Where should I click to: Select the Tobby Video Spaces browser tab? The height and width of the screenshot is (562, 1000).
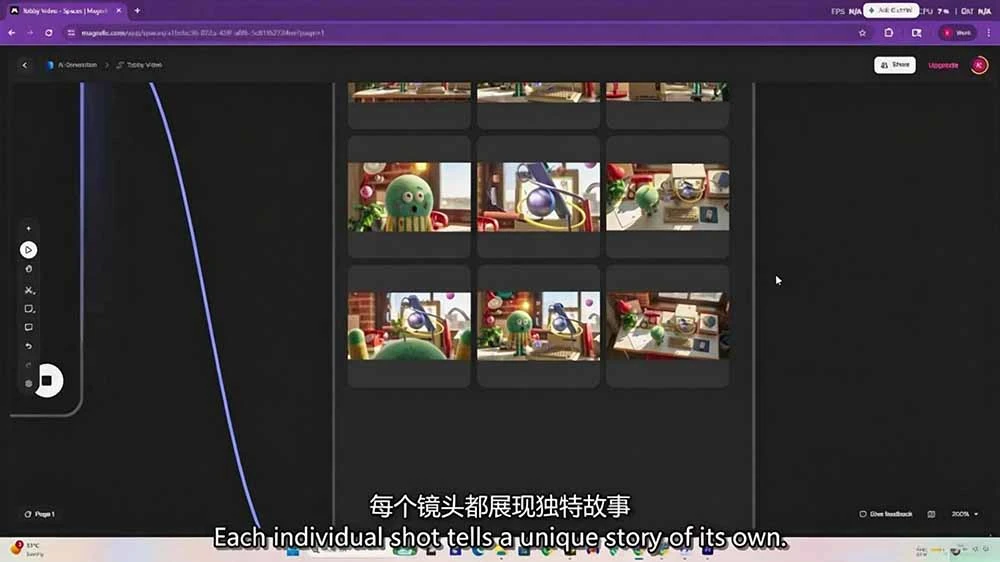[x=64, y=11]
